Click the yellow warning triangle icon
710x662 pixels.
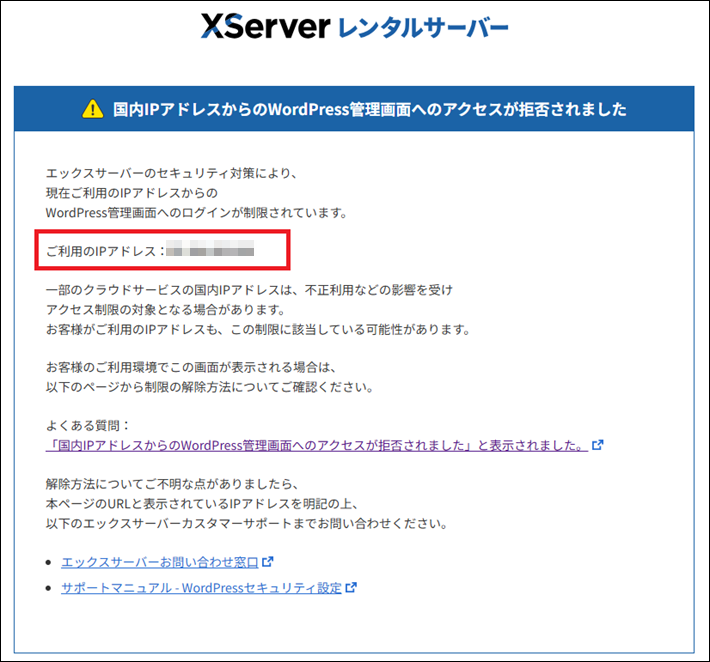pos(93,109)
